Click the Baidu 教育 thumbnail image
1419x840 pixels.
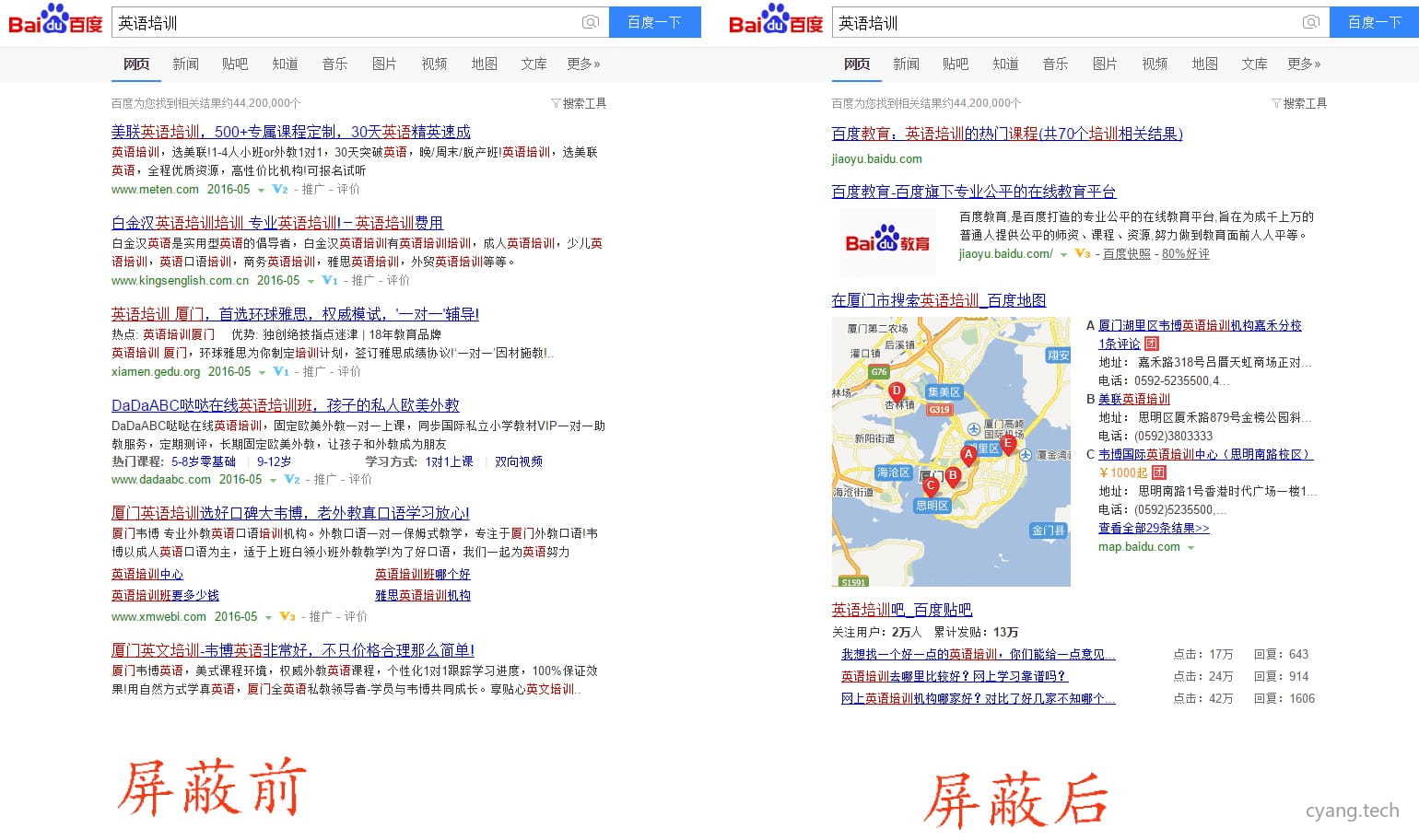pos(886,242)
